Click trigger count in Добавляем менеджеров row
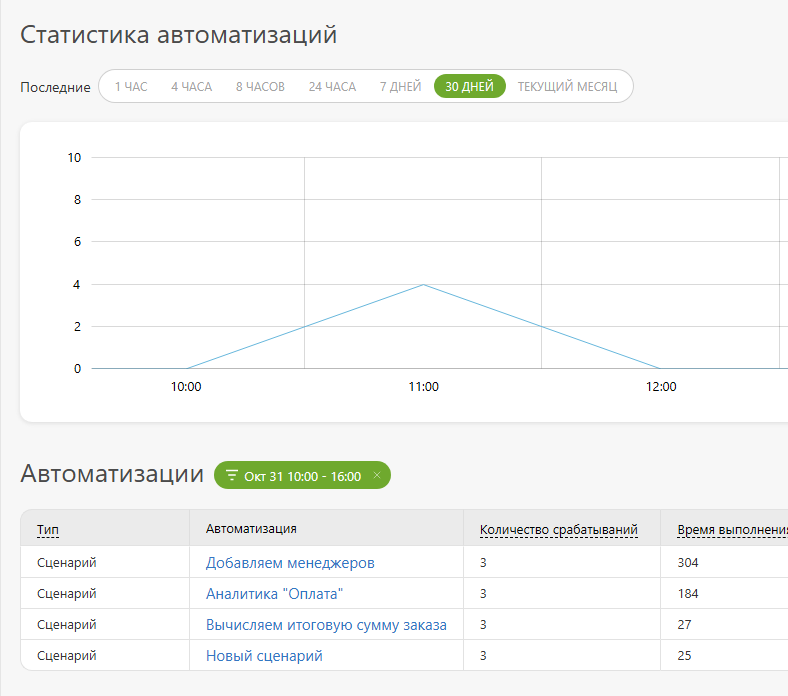The height and width of the screenshot is (696, 788). pos(483,562)
